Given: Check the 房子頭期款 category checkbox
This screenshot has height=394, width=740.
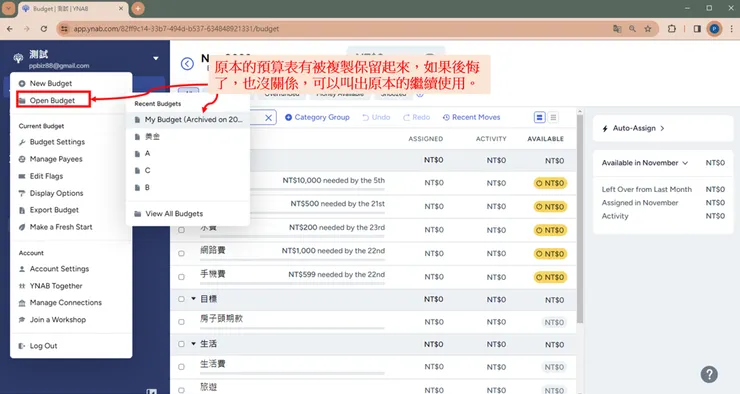Looking at the screenshot, I should pyautogui.click(x=181, y=322).
